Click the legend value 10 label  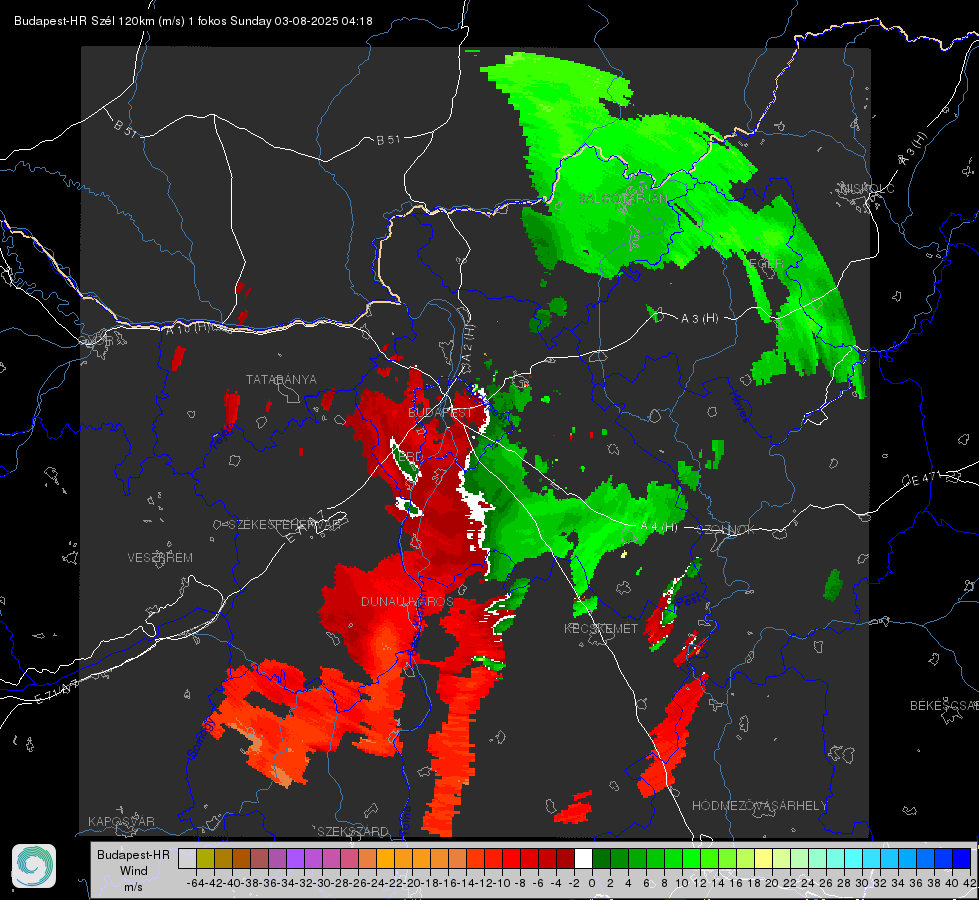pyautogui.click(x=681, y=883)
